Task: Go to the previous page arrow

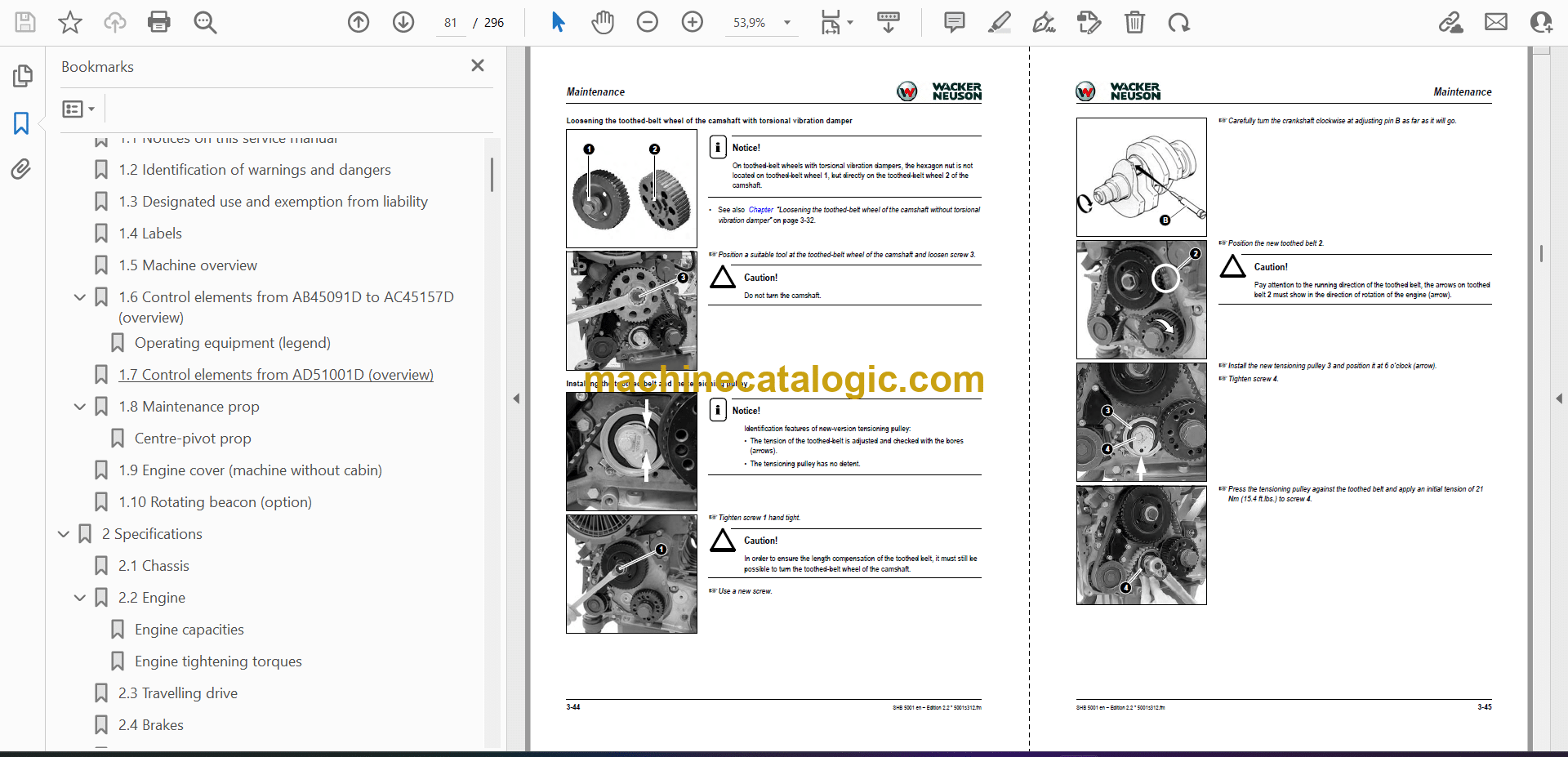Action: click(x=359, y=22)
